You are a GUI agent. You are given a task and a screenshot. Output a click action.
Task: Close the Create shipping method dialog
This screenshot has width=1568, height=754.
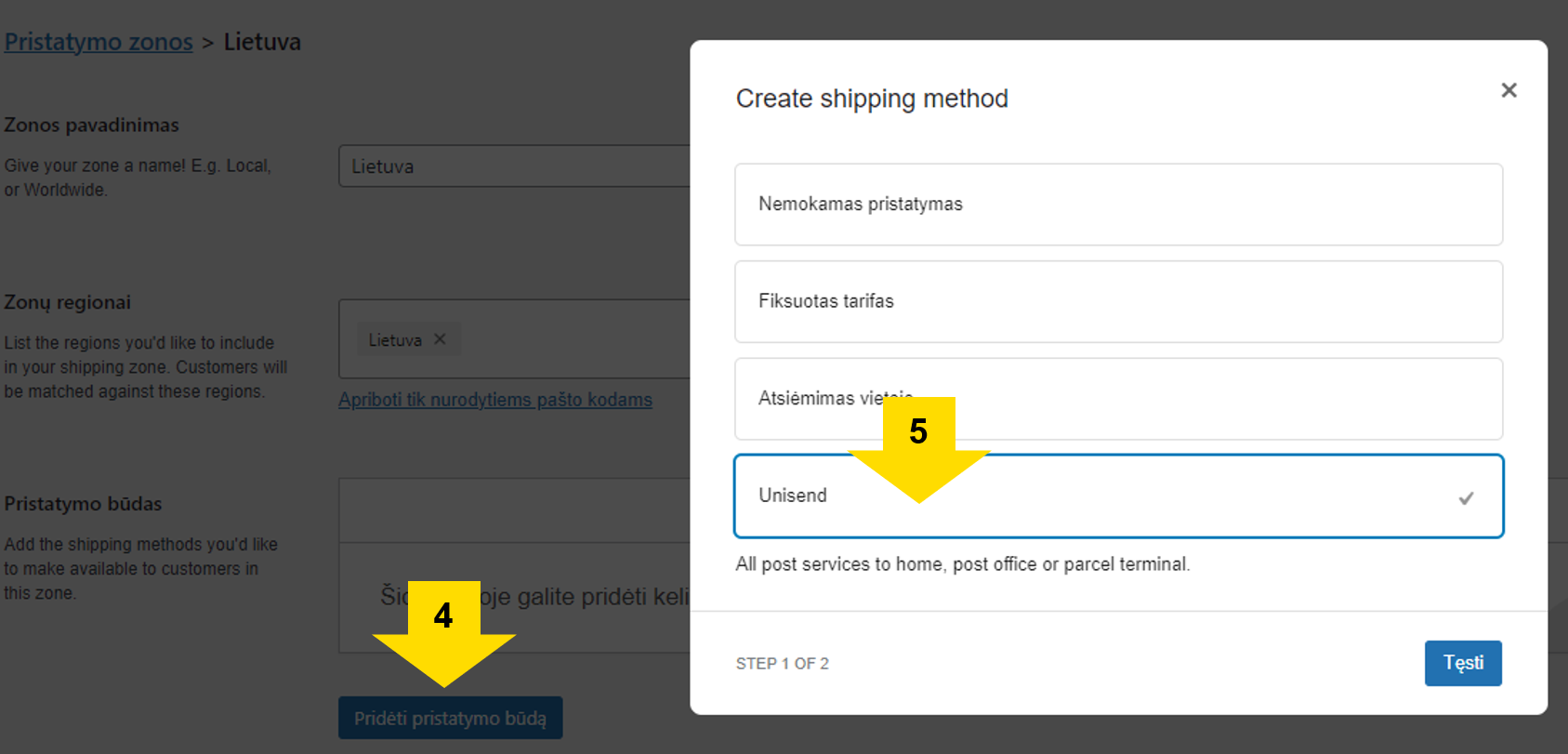pyautogui.click(x=1509, y=90)
